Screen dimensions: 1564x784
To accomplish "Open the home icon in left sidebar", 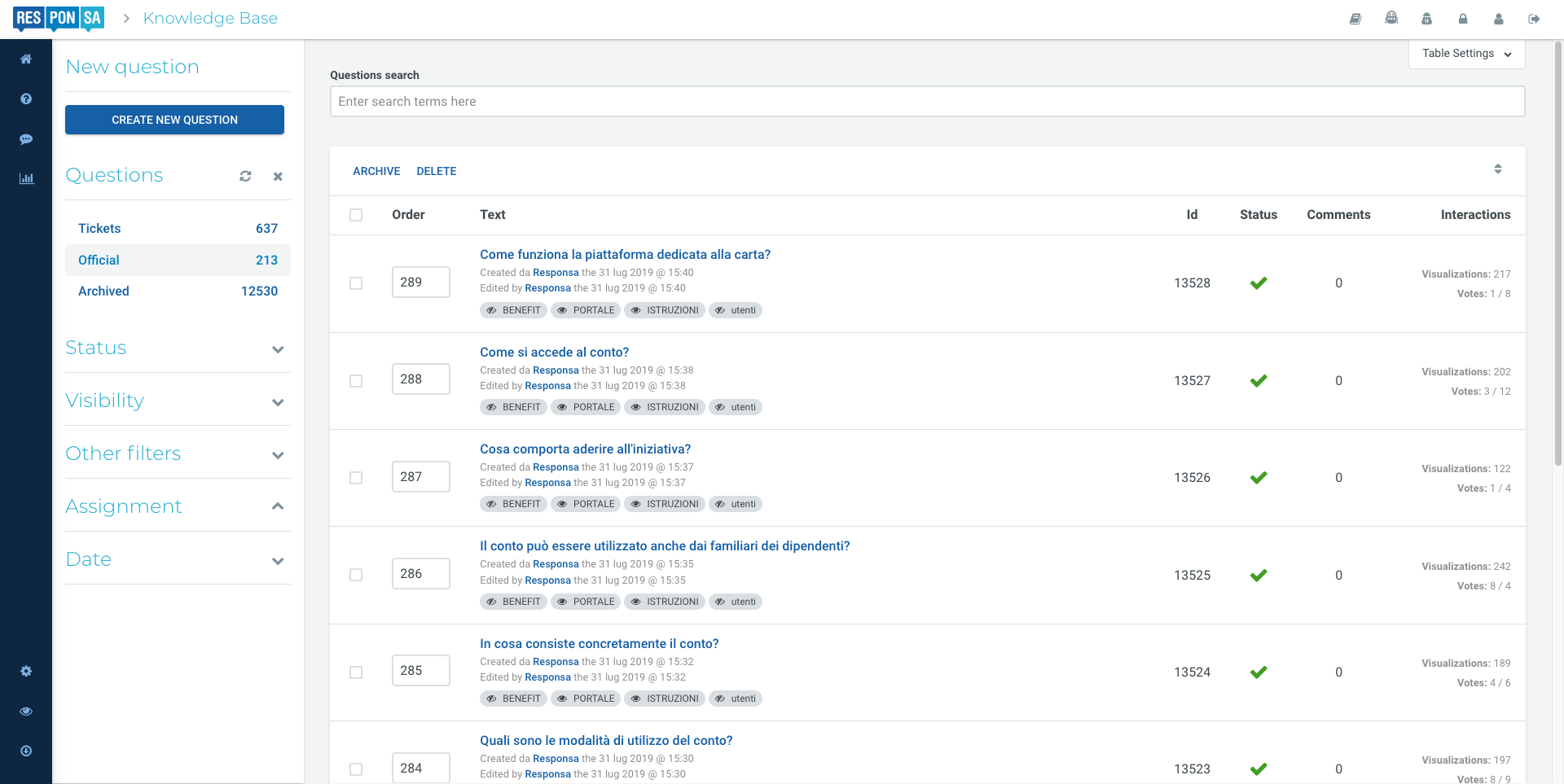I will point(26,59).
